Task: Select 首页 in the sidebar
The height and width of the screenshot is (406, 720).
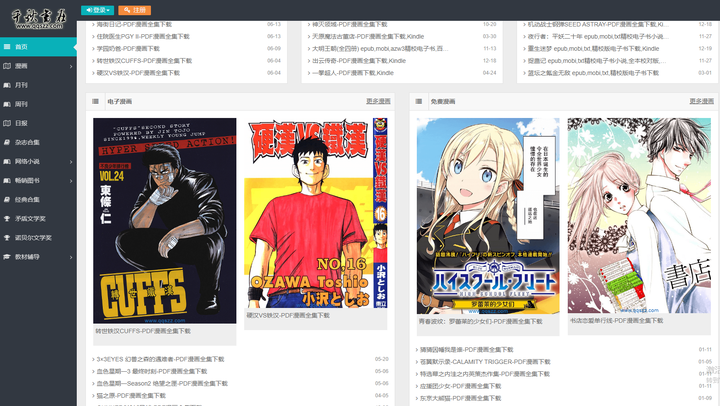Action: (x=38, y=47)
